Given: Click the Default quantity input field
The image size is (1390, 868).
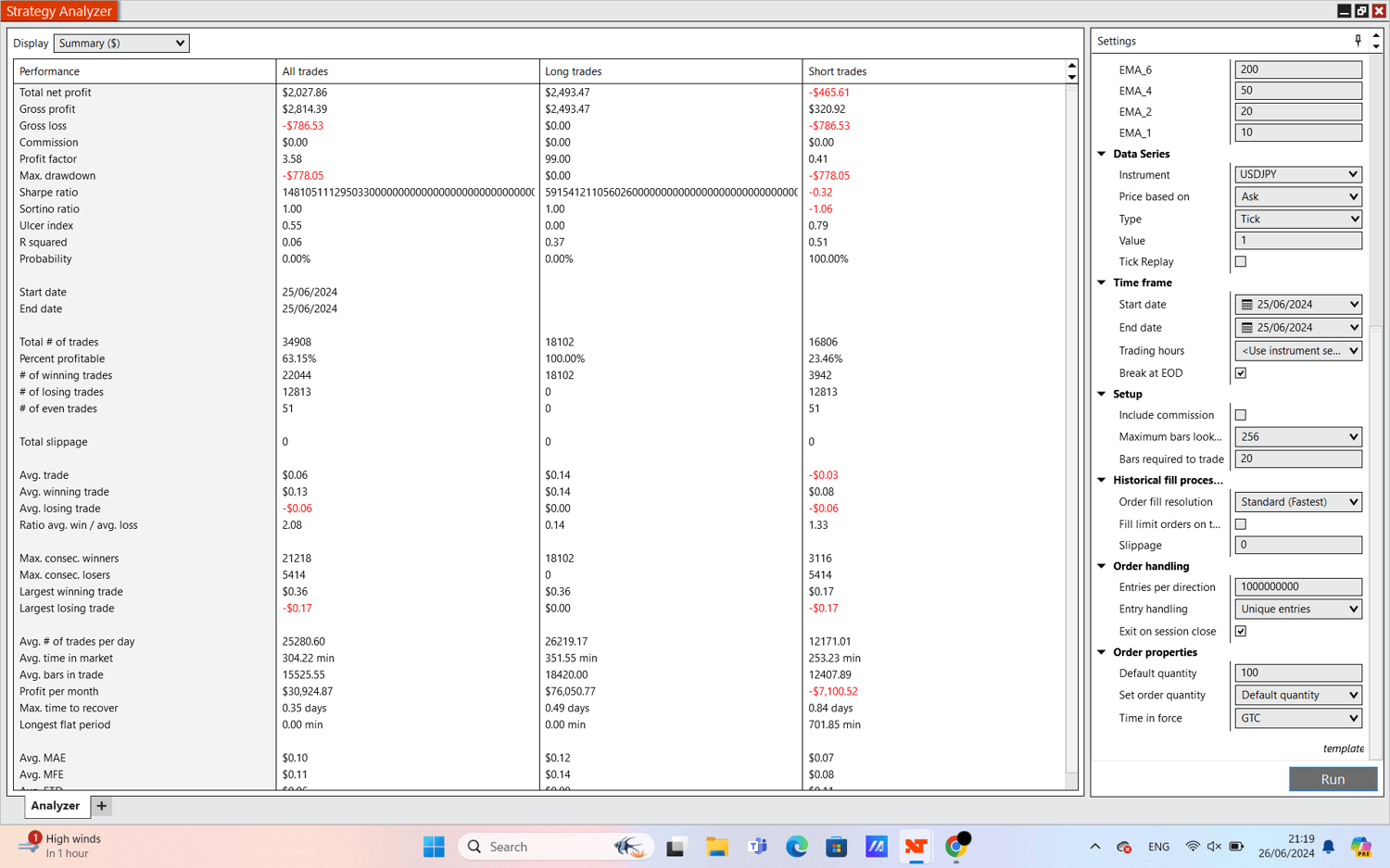Looking at the screenshot, I should coord(1297,673).
